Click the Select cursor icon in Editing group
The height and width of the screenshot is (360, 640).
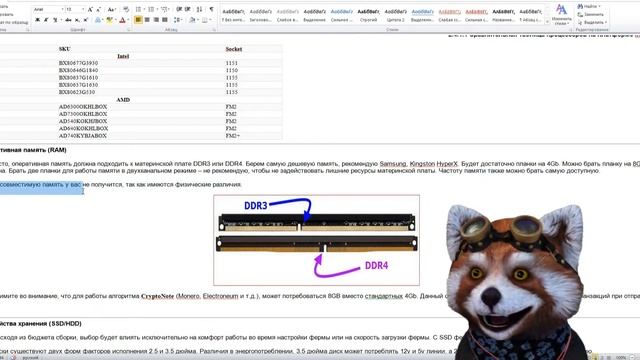(x=580, y=22)
